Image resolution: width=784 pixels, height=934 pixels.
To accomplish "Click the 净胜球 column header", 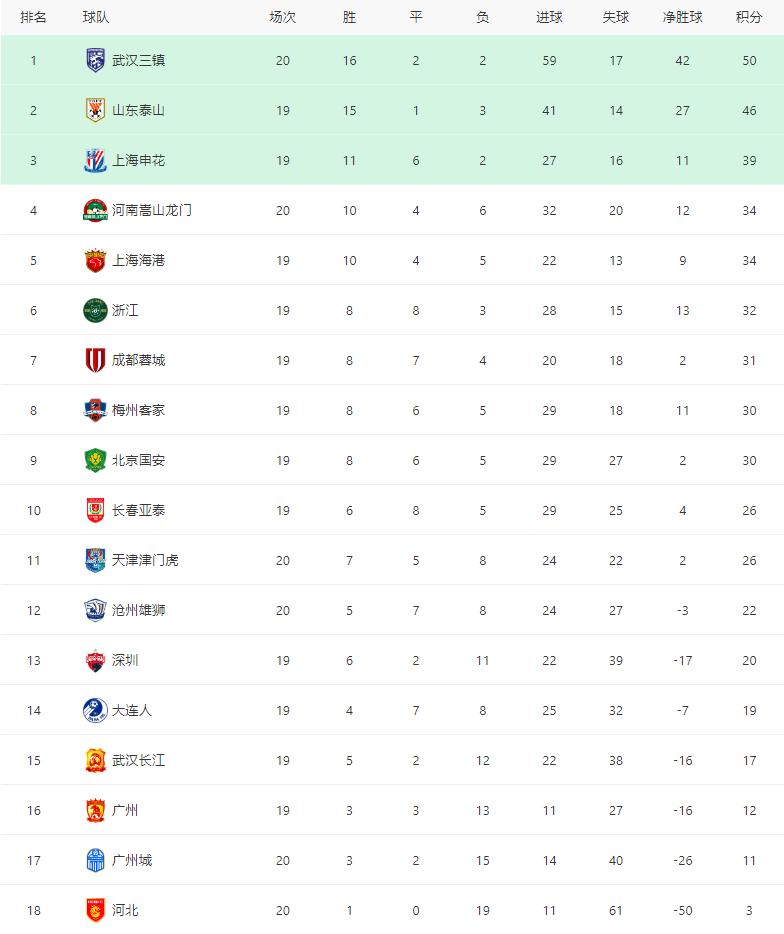I will [682, 17].
